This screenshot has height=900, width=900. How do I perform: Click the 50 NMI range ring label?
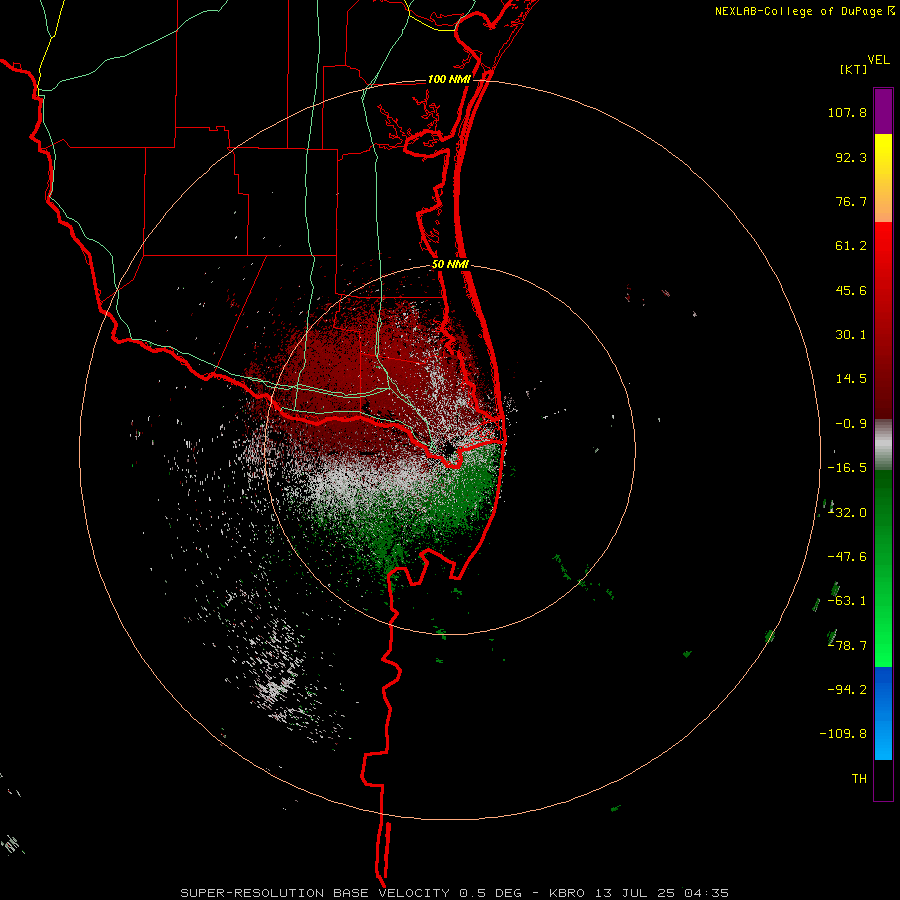point(450,265)
